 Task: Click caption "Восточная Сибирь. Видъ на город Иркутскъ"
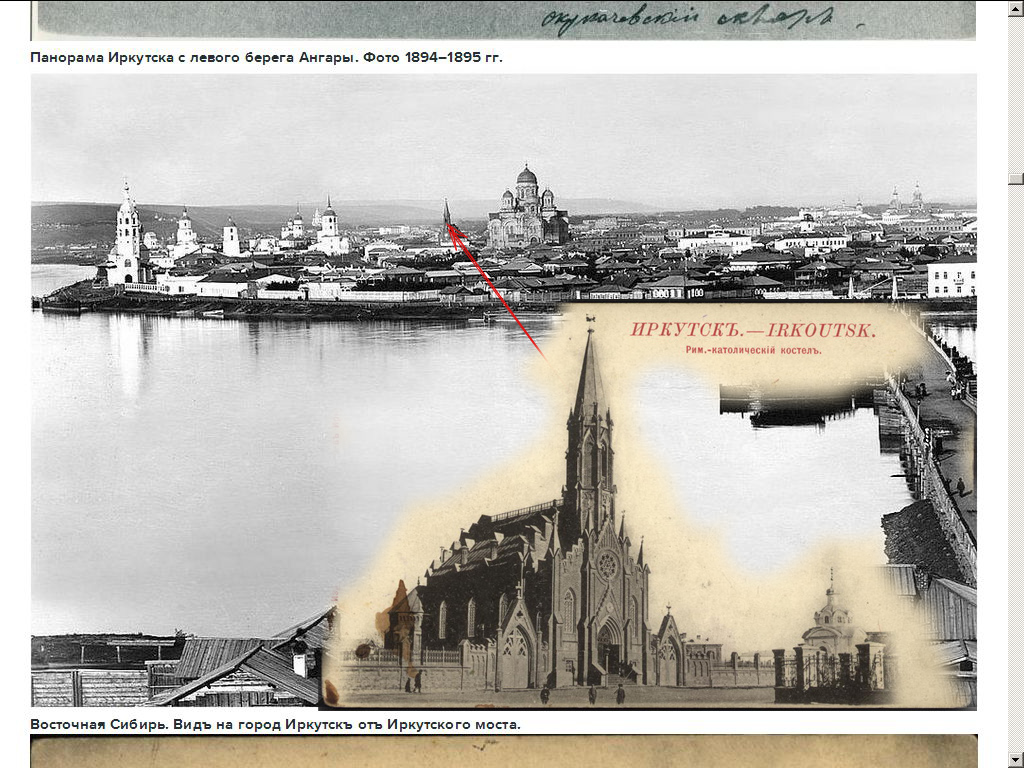click(x=191, y=724)
